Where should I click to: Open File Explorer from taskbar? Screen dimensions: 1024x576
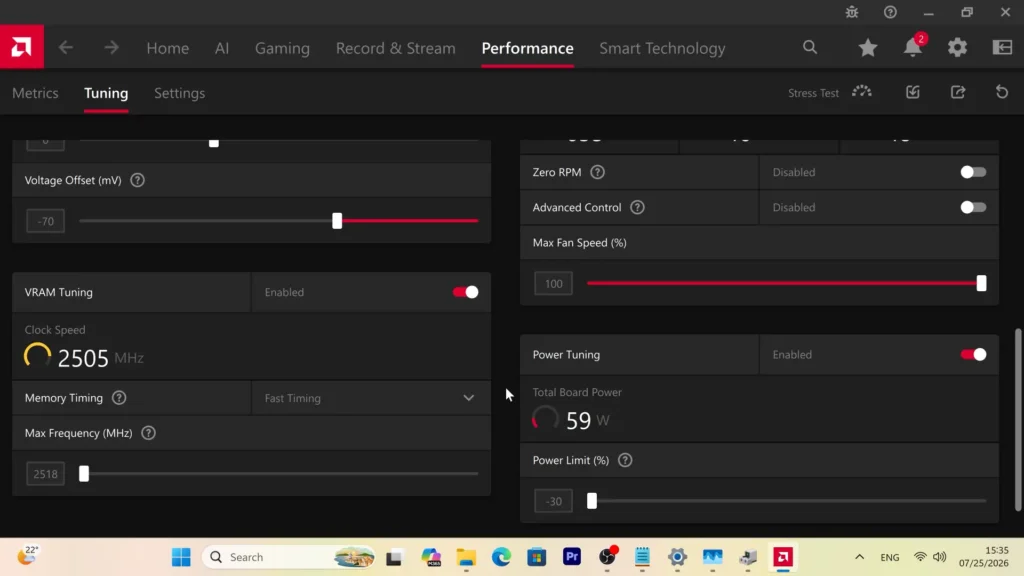click(466, 557)
